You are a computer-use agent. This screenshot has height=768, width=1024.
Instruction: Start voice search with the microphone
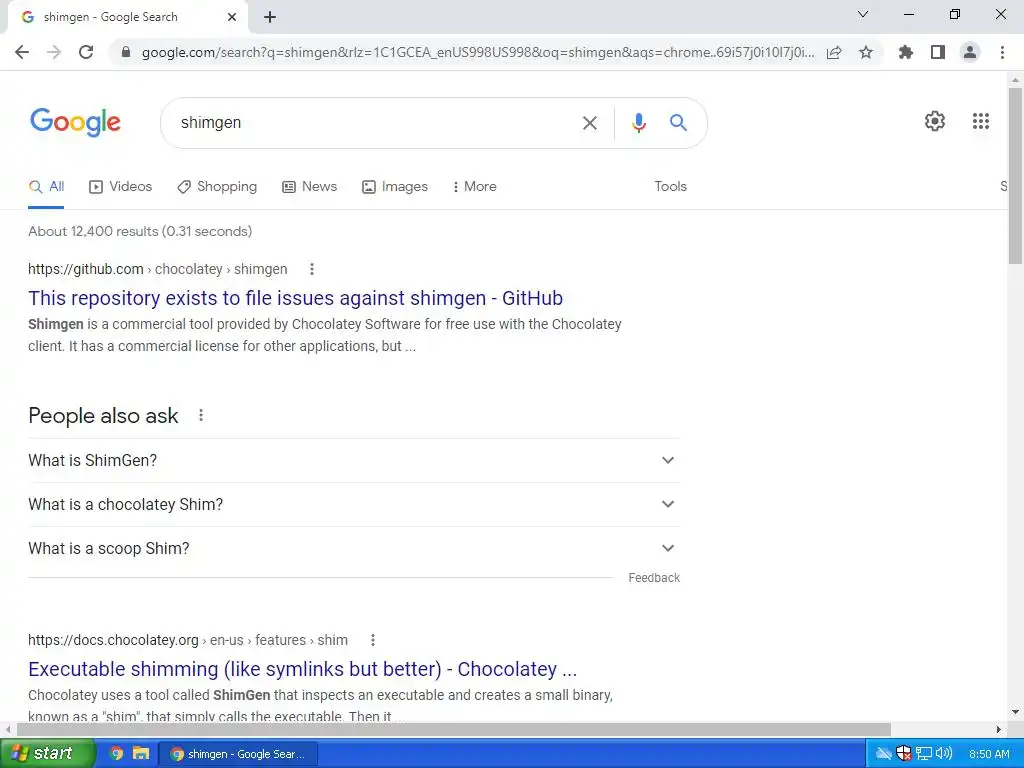coord(639,123)
